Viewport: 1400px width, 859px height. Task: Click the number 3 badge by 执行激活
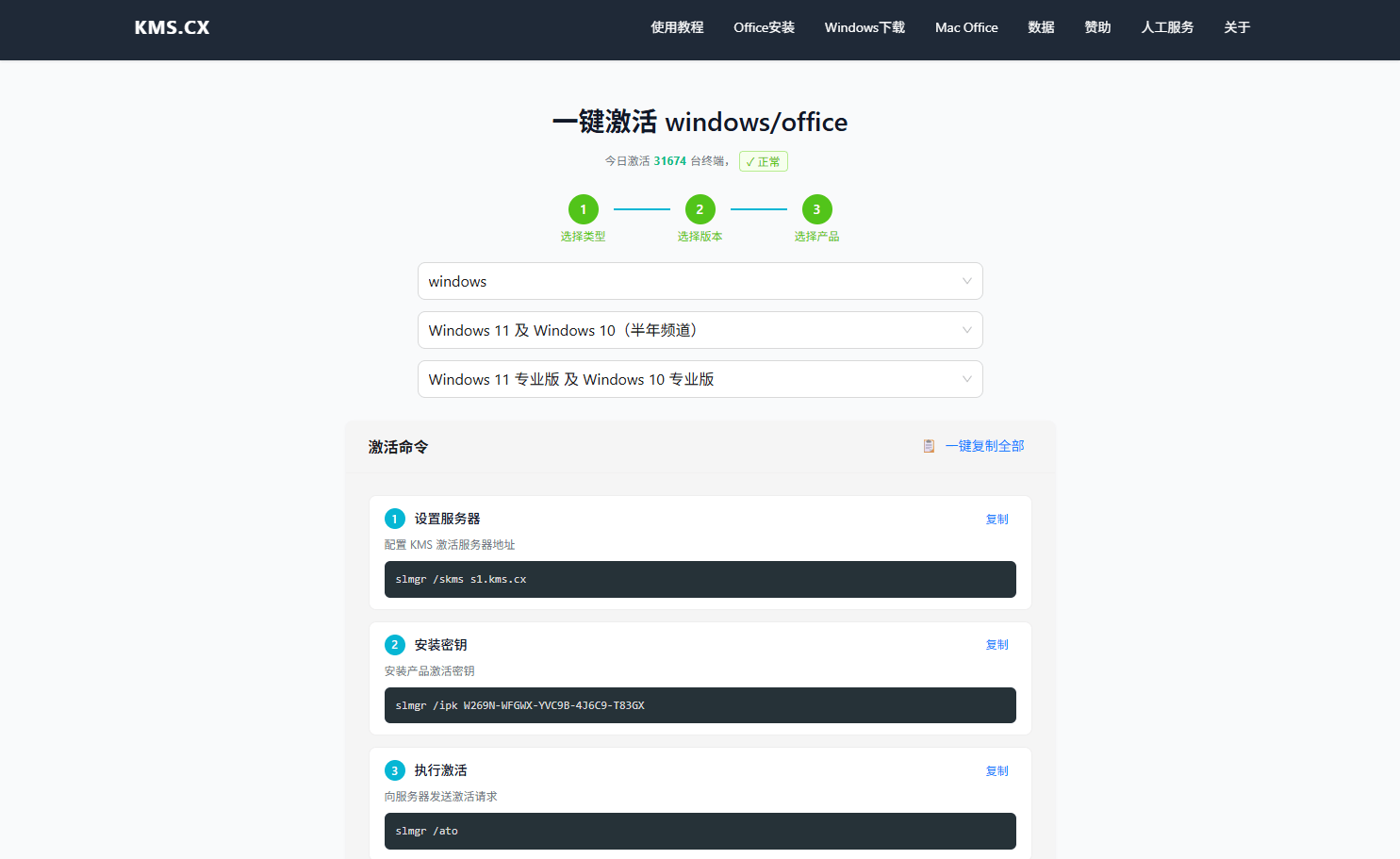[395, 770]
